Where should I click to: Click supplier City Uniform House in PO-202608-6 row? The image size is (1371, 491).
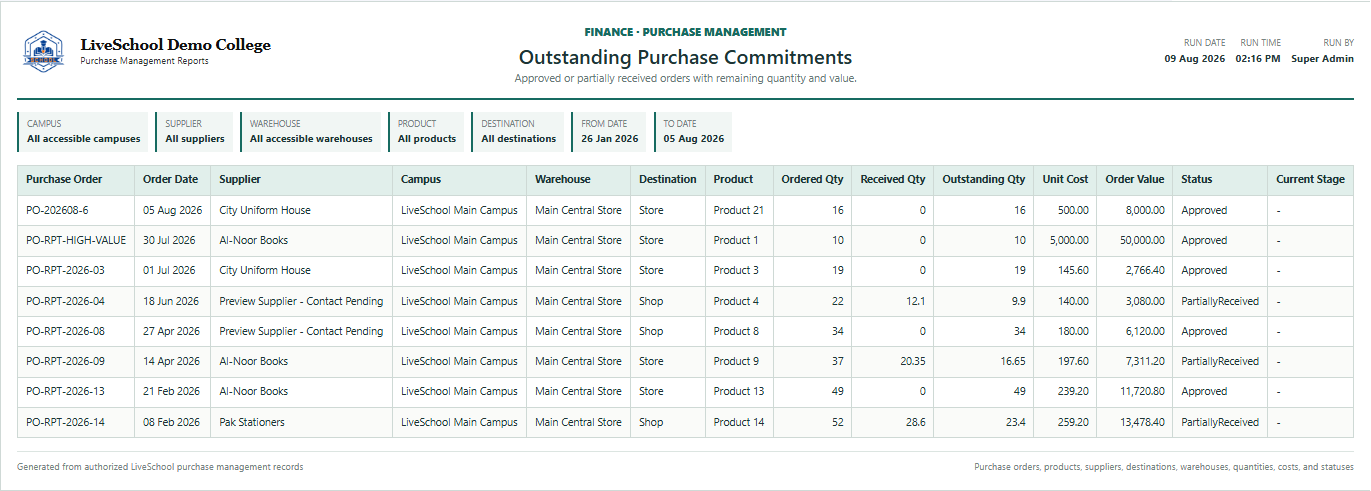265,211
